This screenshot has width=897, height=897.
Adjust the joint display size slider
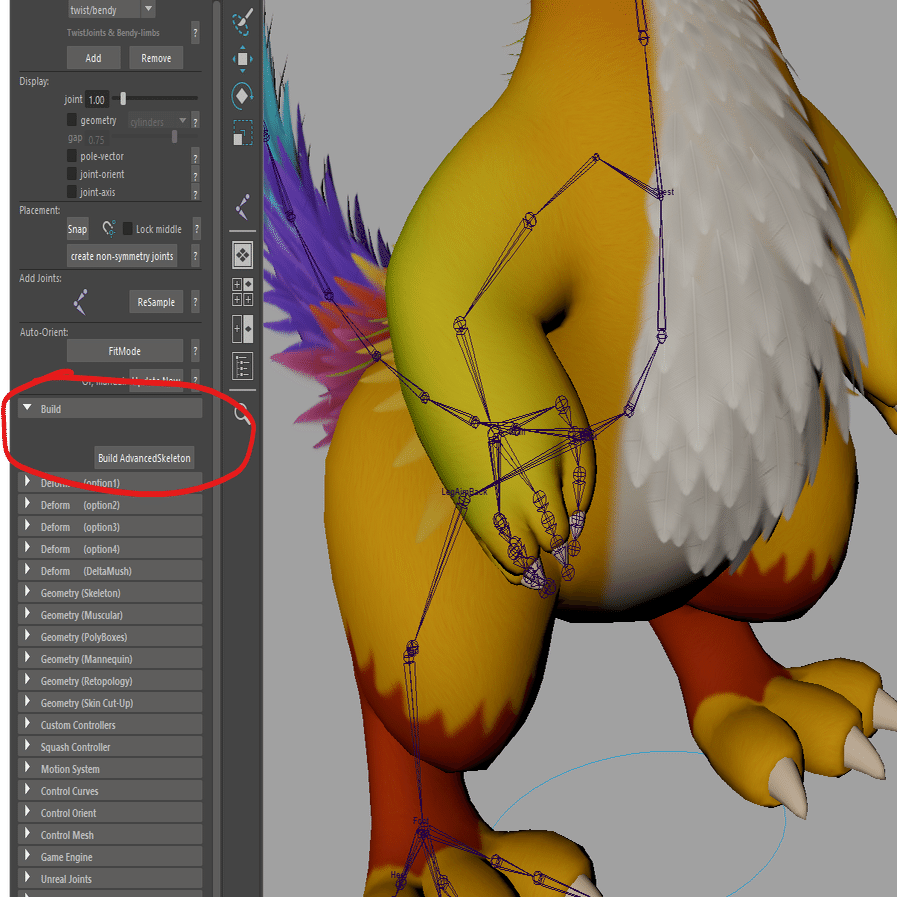point(123,98)
